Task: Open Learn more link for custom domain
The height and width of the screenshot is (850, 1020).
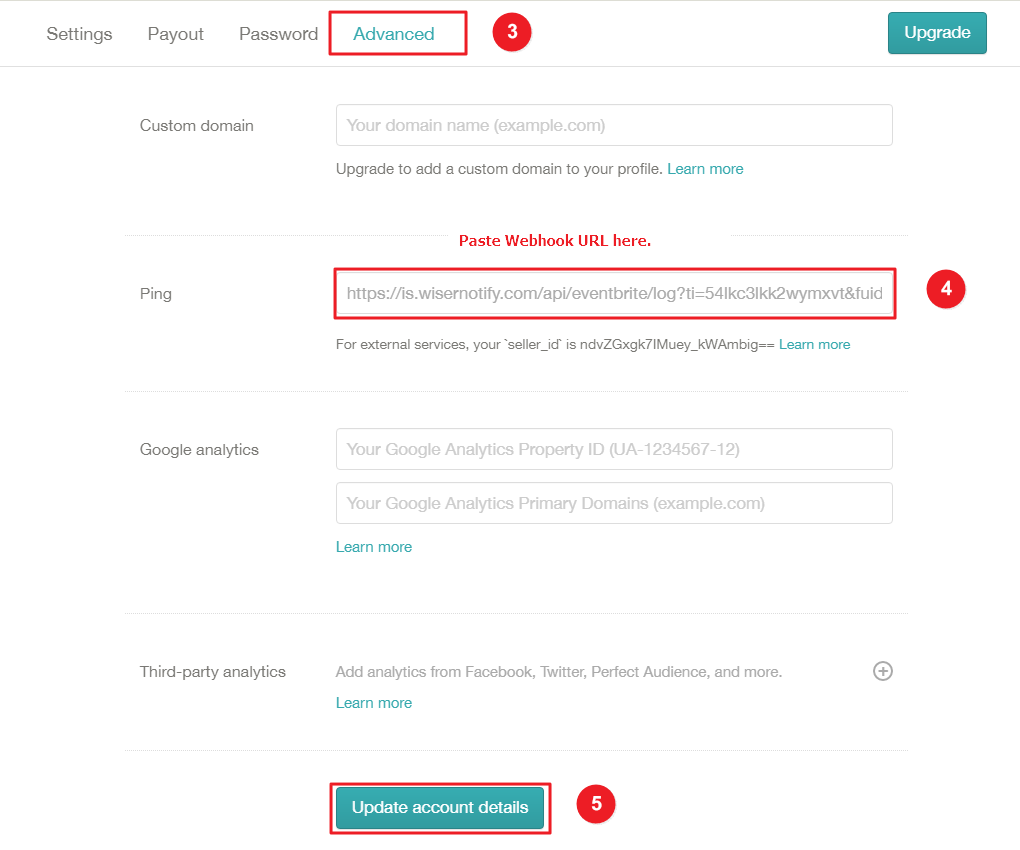Action: coord(705,169)
